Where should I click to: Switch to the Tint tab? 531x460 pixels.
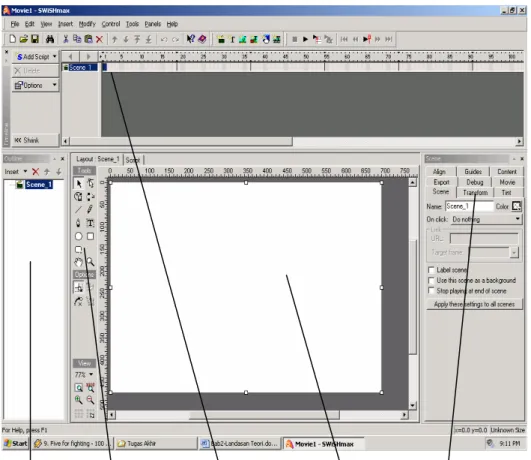506,192
